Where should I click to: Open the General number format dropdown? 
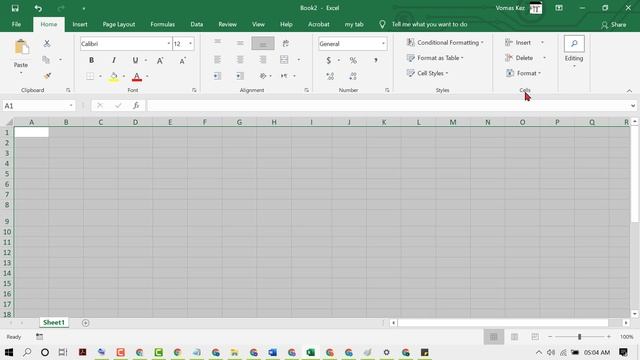coord(383,44)
